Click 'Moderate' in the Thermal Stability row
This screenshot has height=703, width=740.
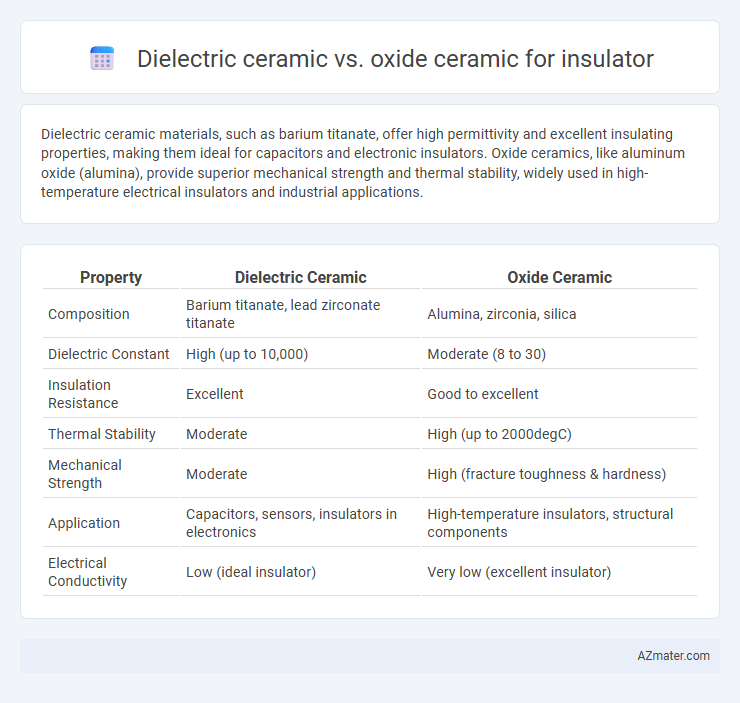(x=217, y=434)
